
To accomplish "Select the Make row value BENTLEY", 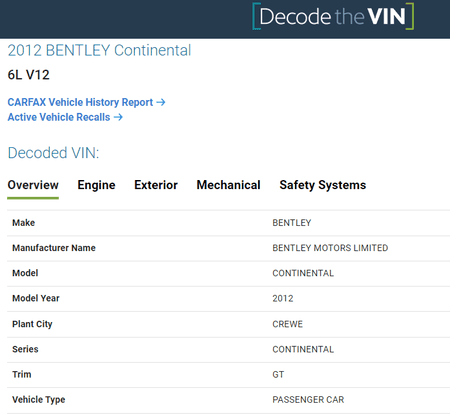I will pos(292,223).
